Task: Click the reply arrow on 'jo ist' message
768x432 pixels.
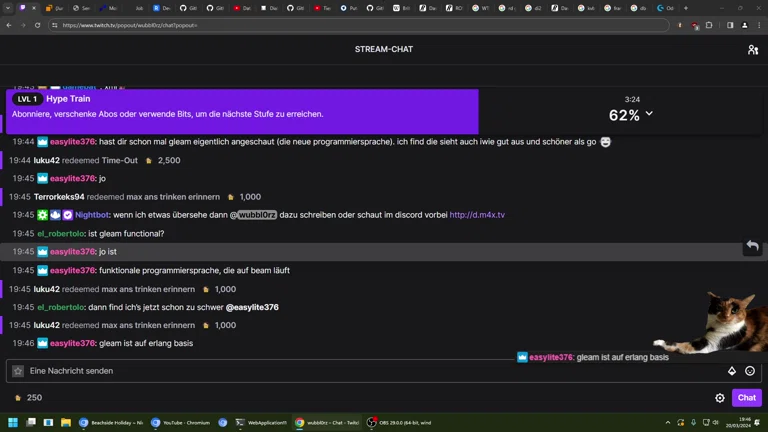Action: [x=752, y=246]
